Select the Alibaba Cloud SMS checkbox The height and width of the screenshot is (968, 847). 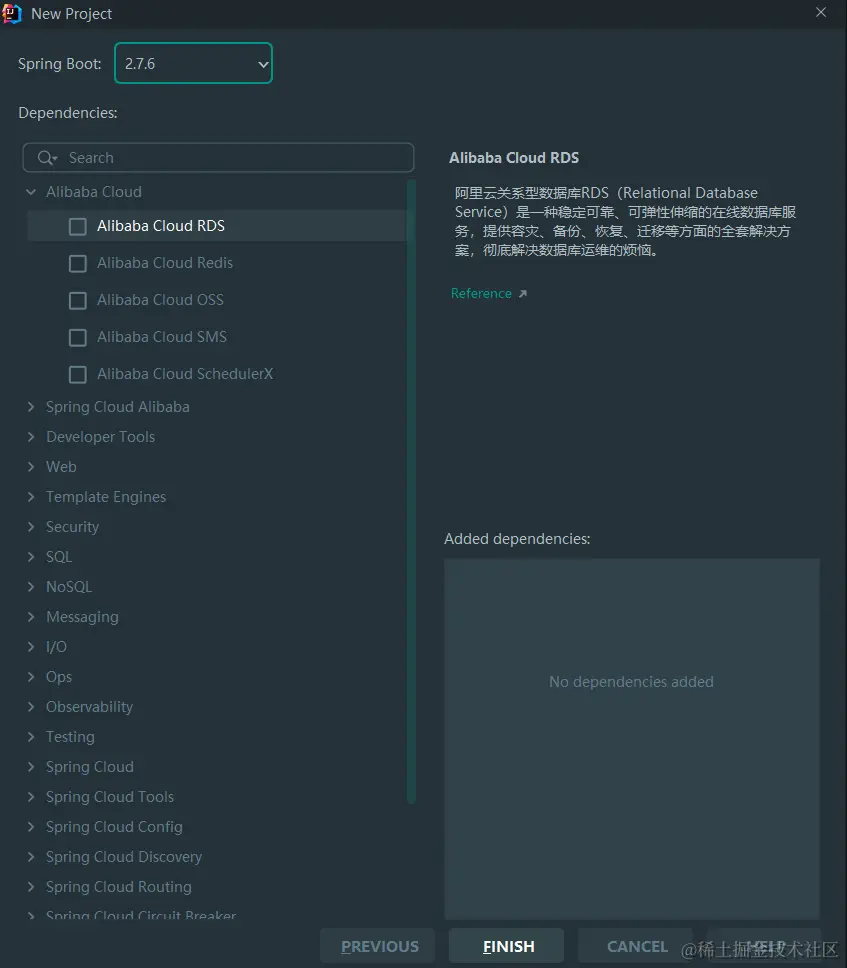click(78, 338)
